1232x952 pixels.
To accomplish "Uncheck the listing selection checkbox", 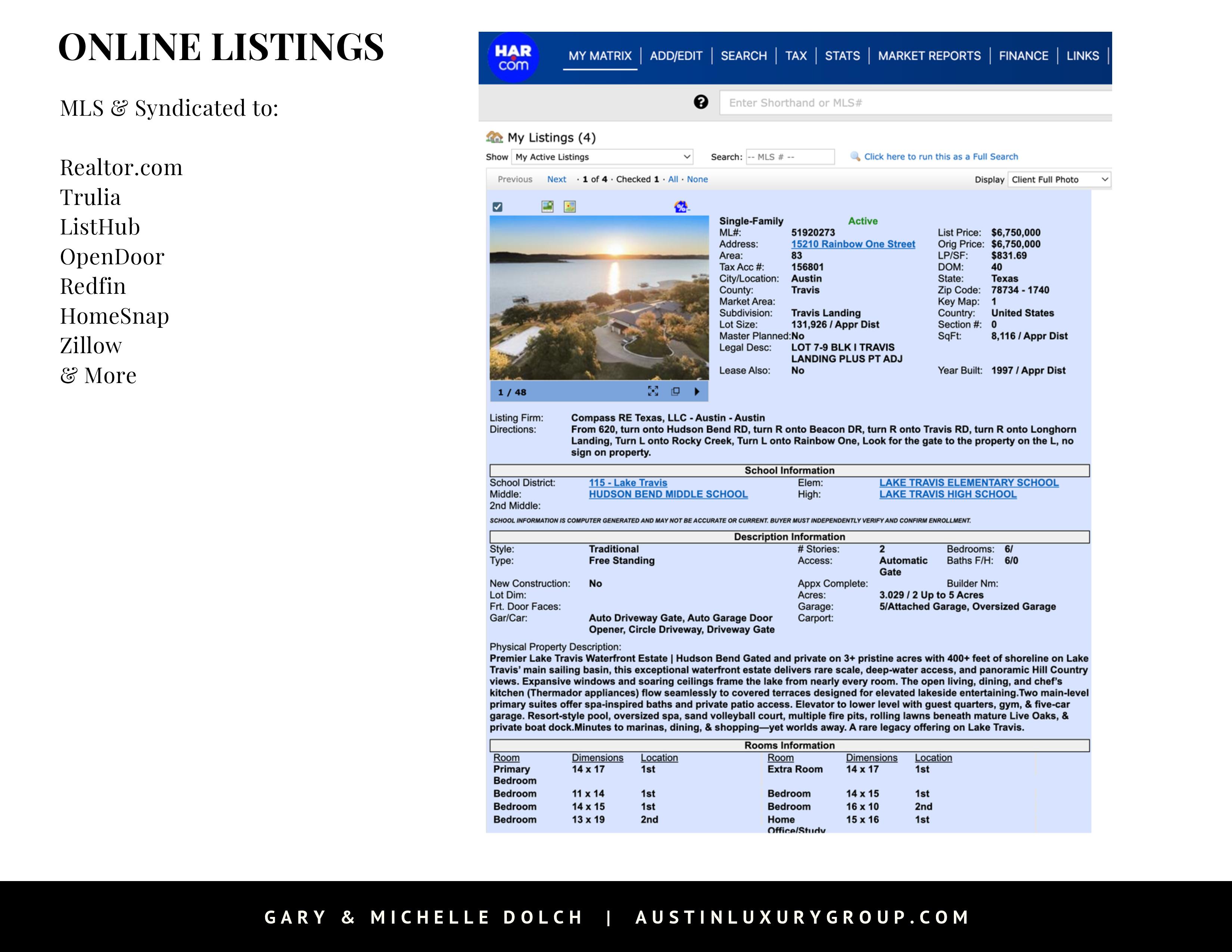I will [x=497, y=207].
